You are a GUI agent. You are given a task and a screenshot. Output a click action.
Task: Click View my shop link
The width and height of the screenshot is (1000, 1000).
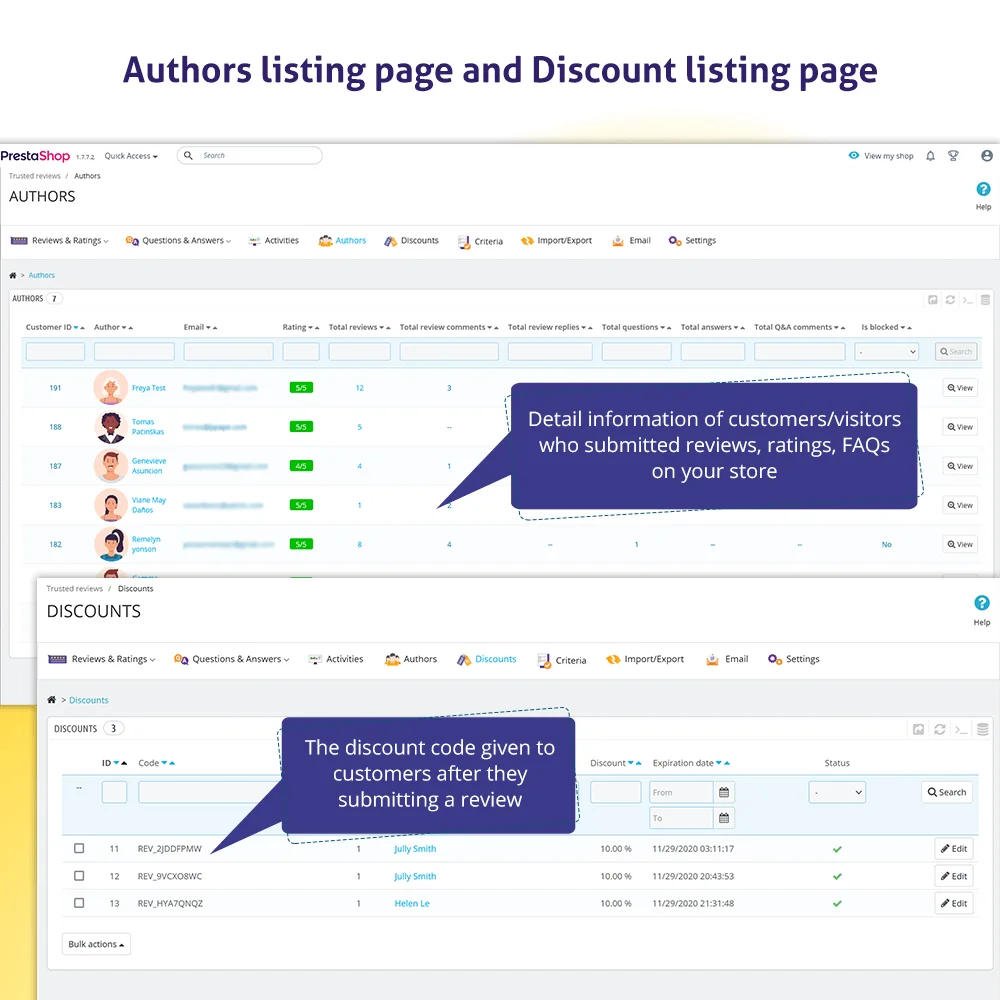pyautogui.click(x=881, y=155)
